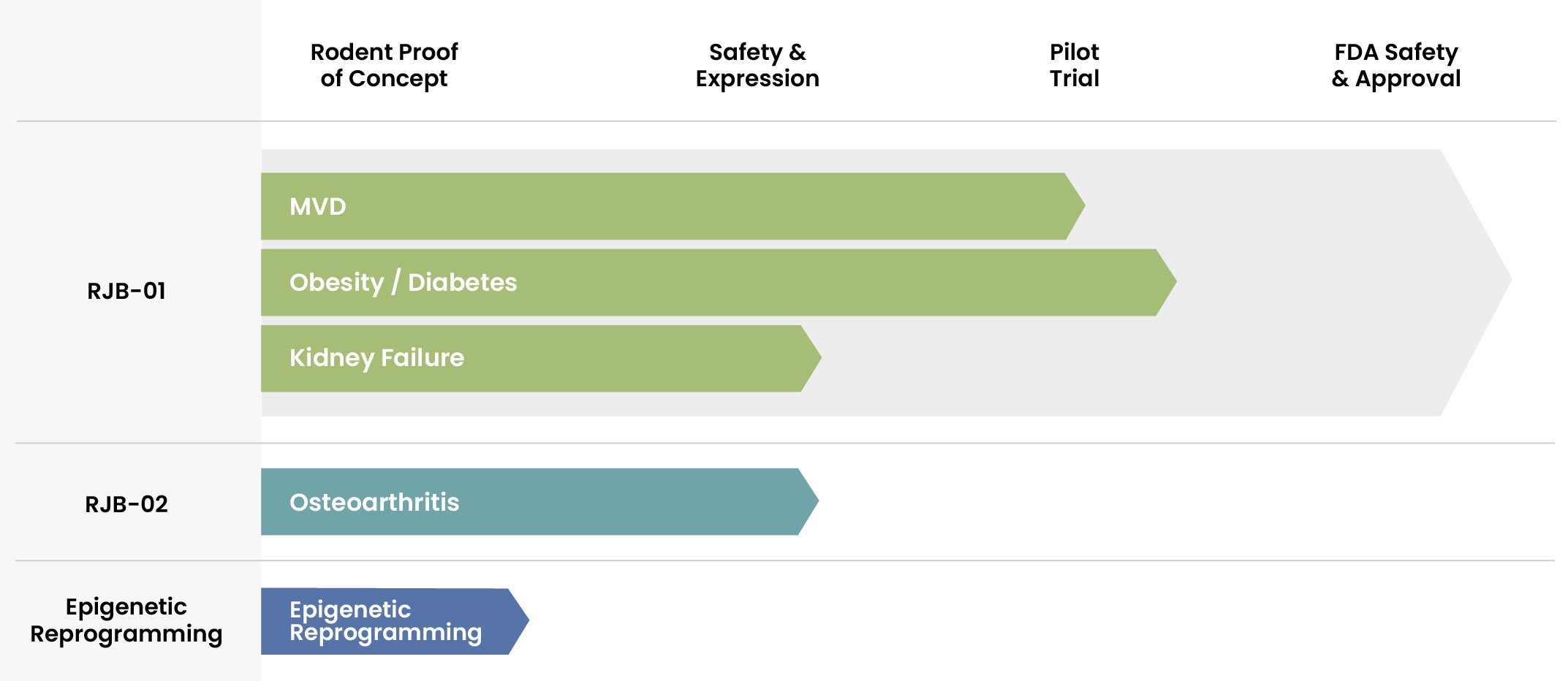
Task: Click the MVD green progress bar
Action: coord(673,206)
